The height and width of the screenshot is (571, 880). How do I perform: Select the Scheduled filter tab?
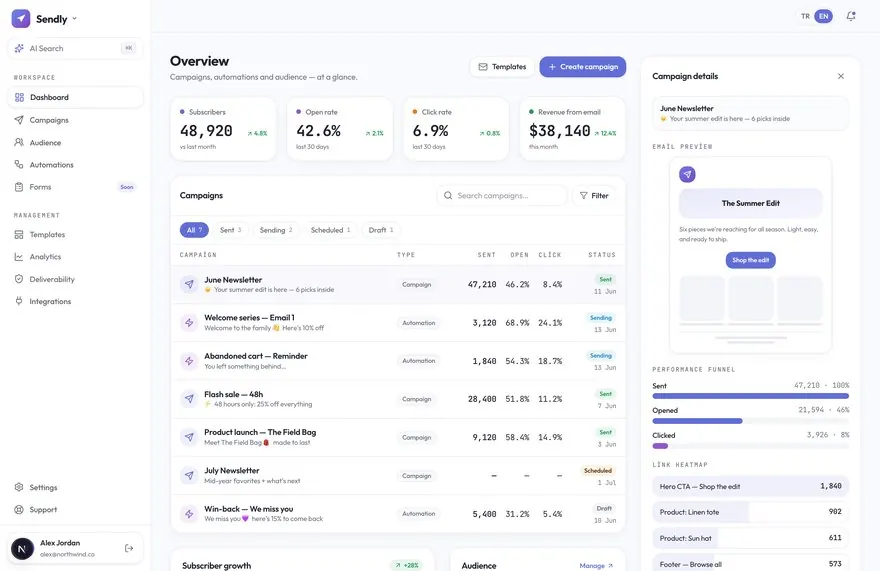(331, 230)
